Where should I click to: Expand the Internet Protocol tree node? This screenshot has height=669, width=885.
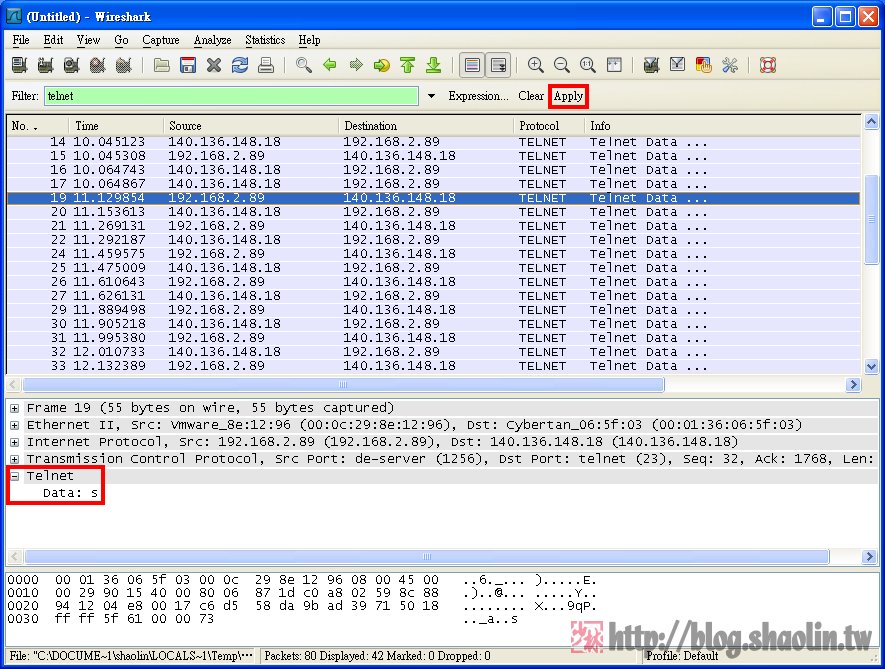coord(15,442)
